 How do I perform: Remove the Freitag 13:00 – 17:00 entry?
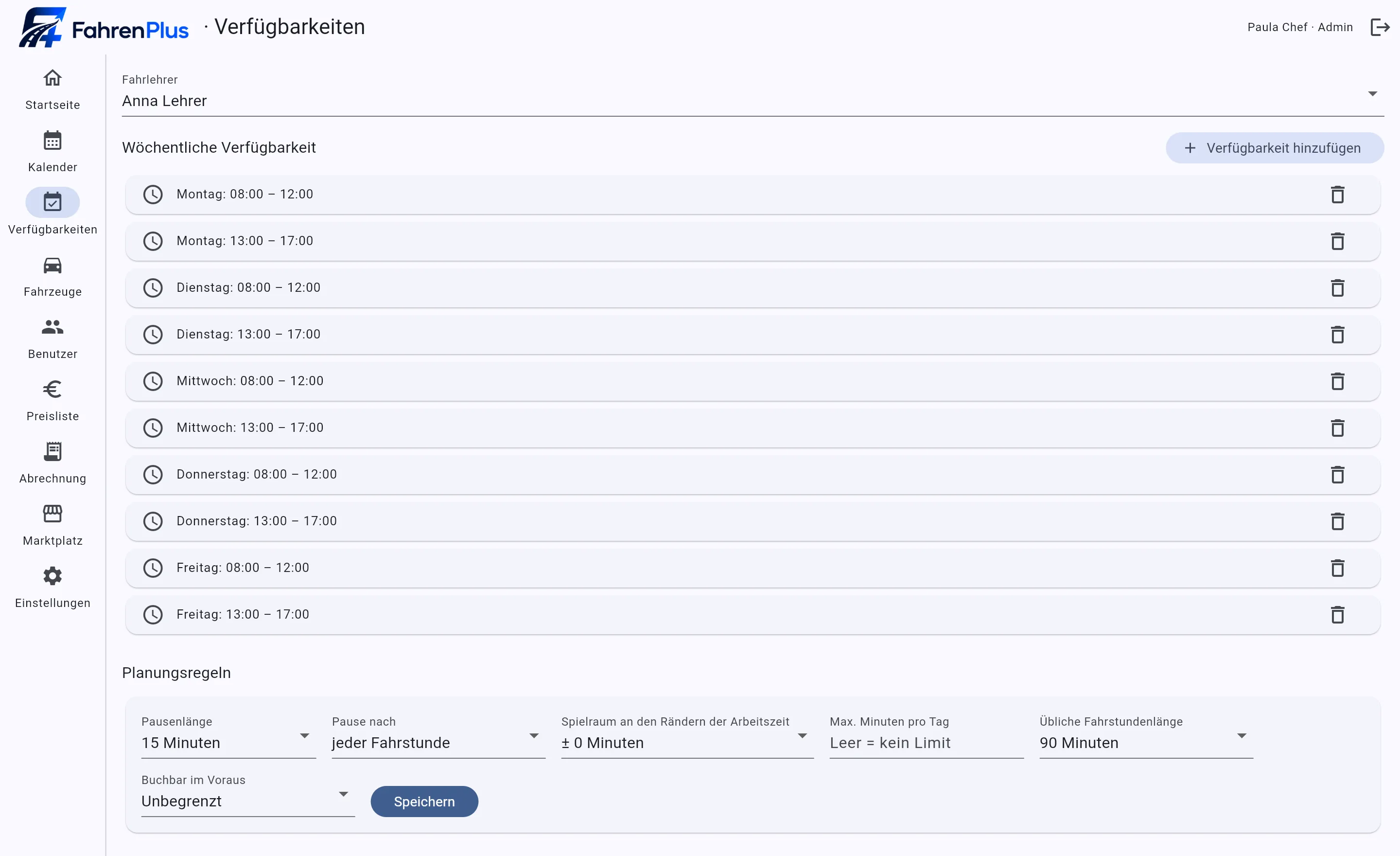click(x=1337, y=614)
